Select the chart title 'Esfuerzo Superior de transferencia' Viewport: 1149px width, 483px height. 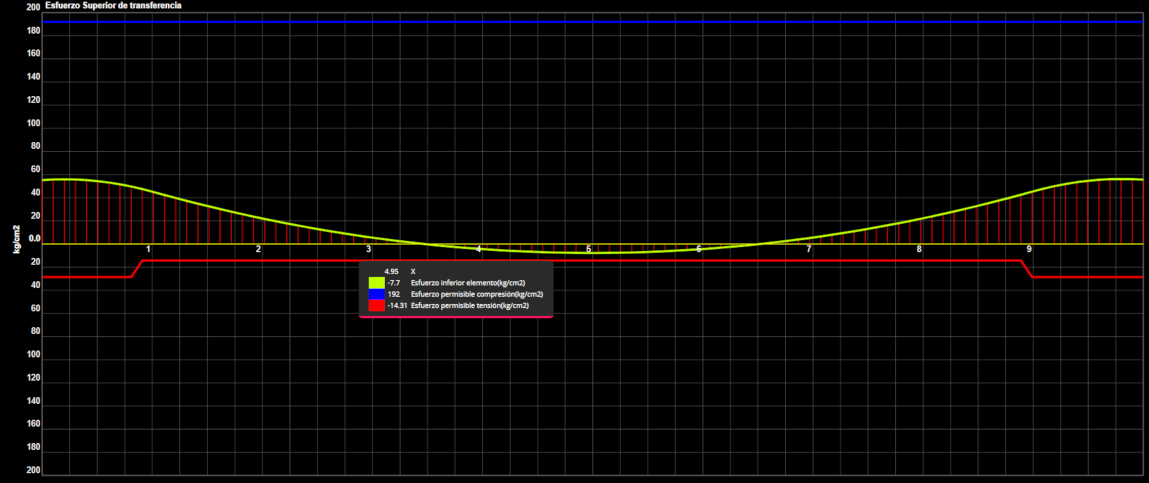click(x=114, y=5)
